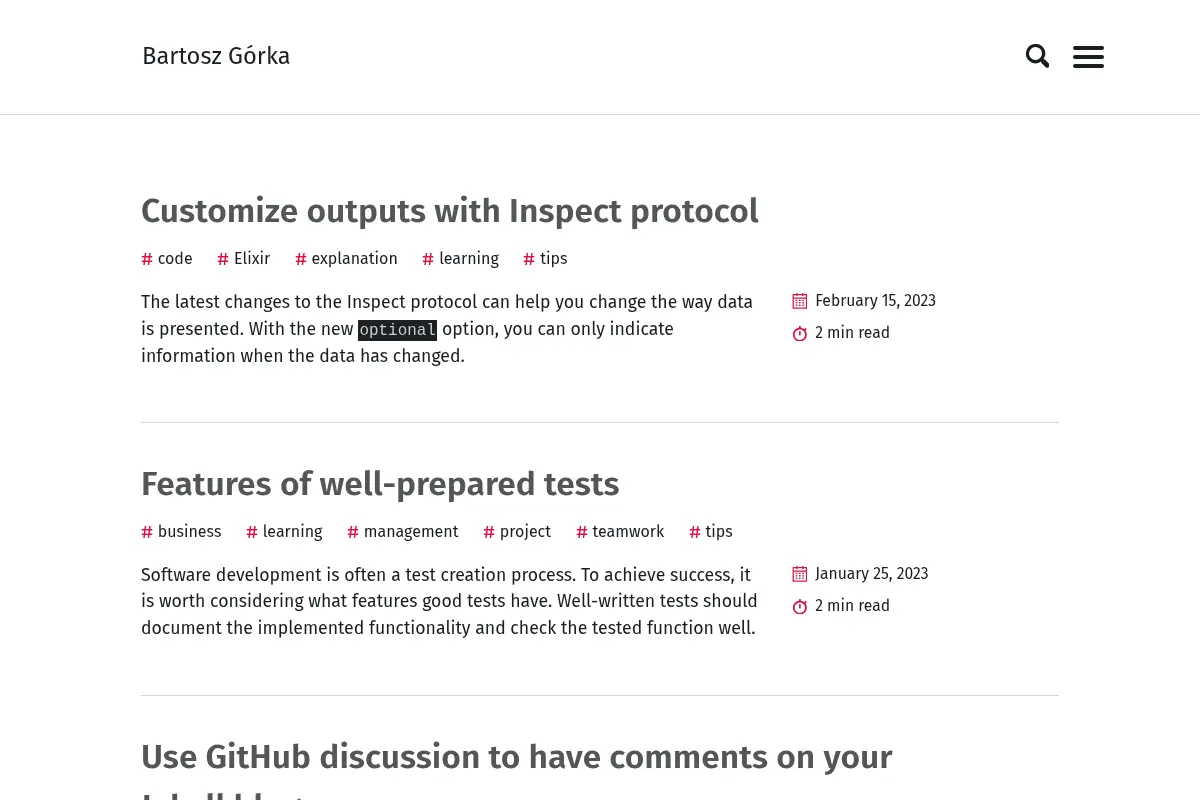The image size is (1200, 800).
Task: Open the Customize outputs with Inspect protocol post
Action: point(450,211)
